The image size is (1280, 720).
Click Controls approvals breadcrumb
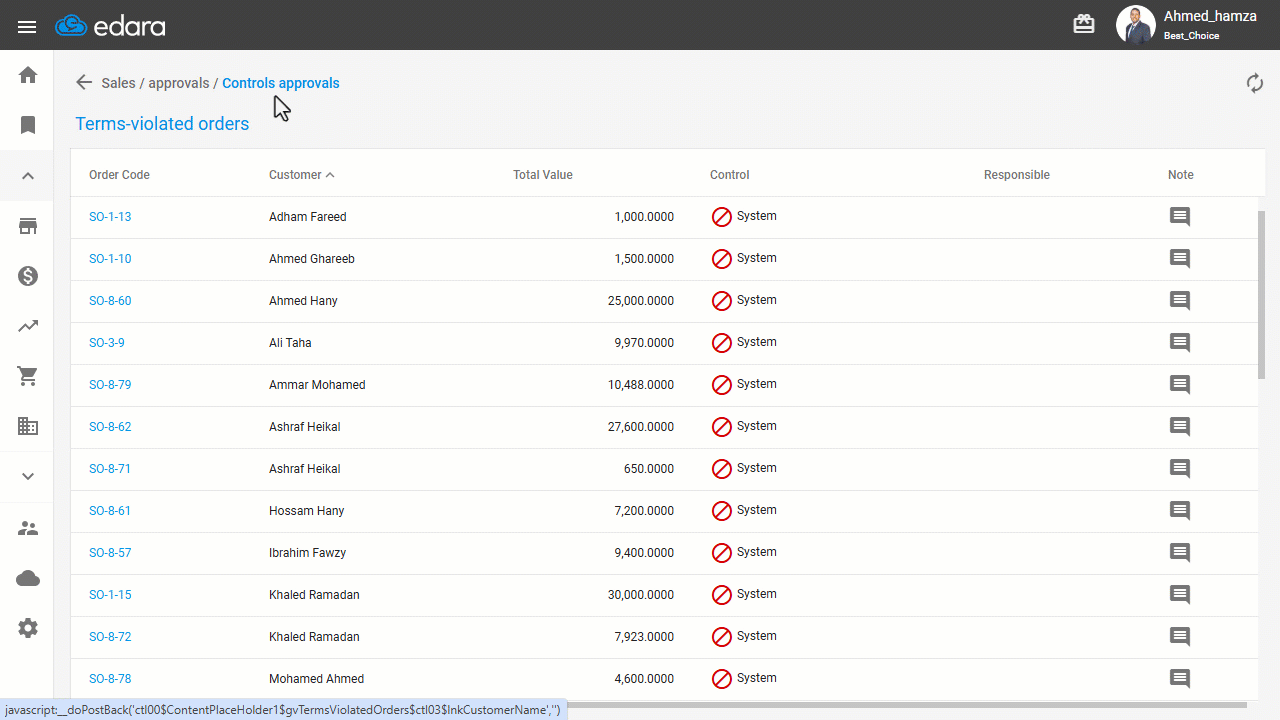tap(281, 83)
